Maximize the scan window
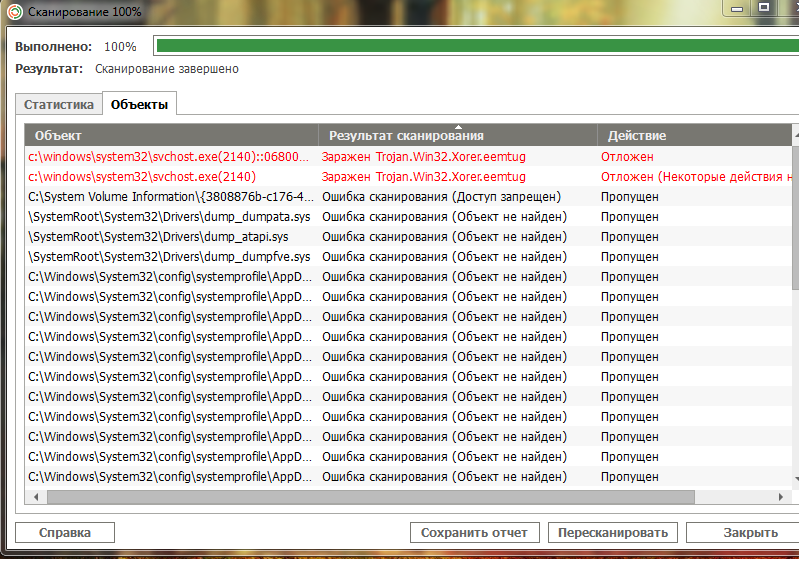 [x=762, y=8]
